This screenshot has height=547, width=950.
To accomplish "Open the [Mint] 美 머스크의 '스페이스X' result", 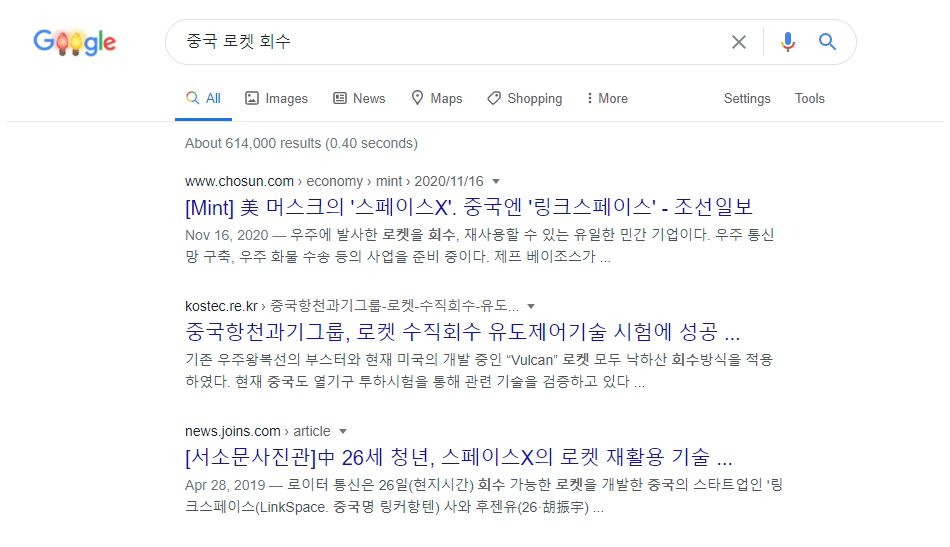I will 468,208.
